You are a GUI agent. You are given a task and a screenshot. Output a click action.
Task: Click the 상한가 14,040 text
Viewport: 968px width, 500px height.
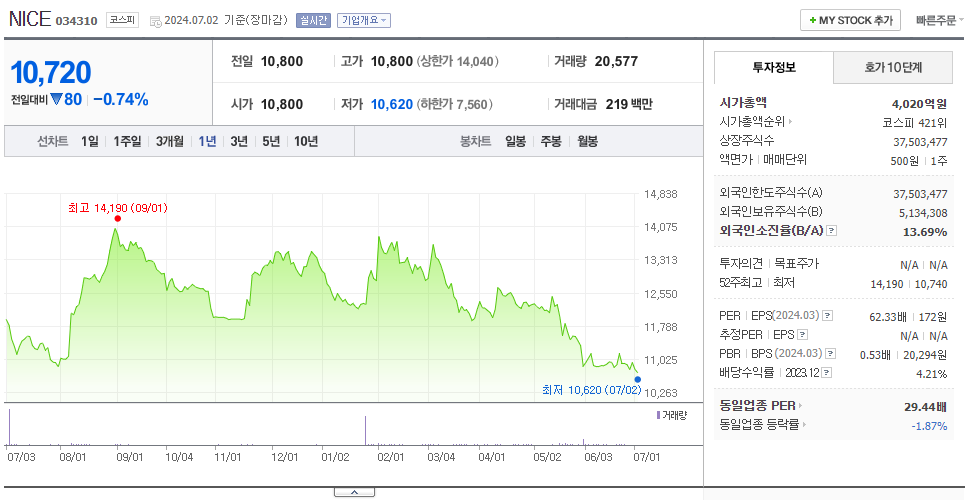[458, 62]
